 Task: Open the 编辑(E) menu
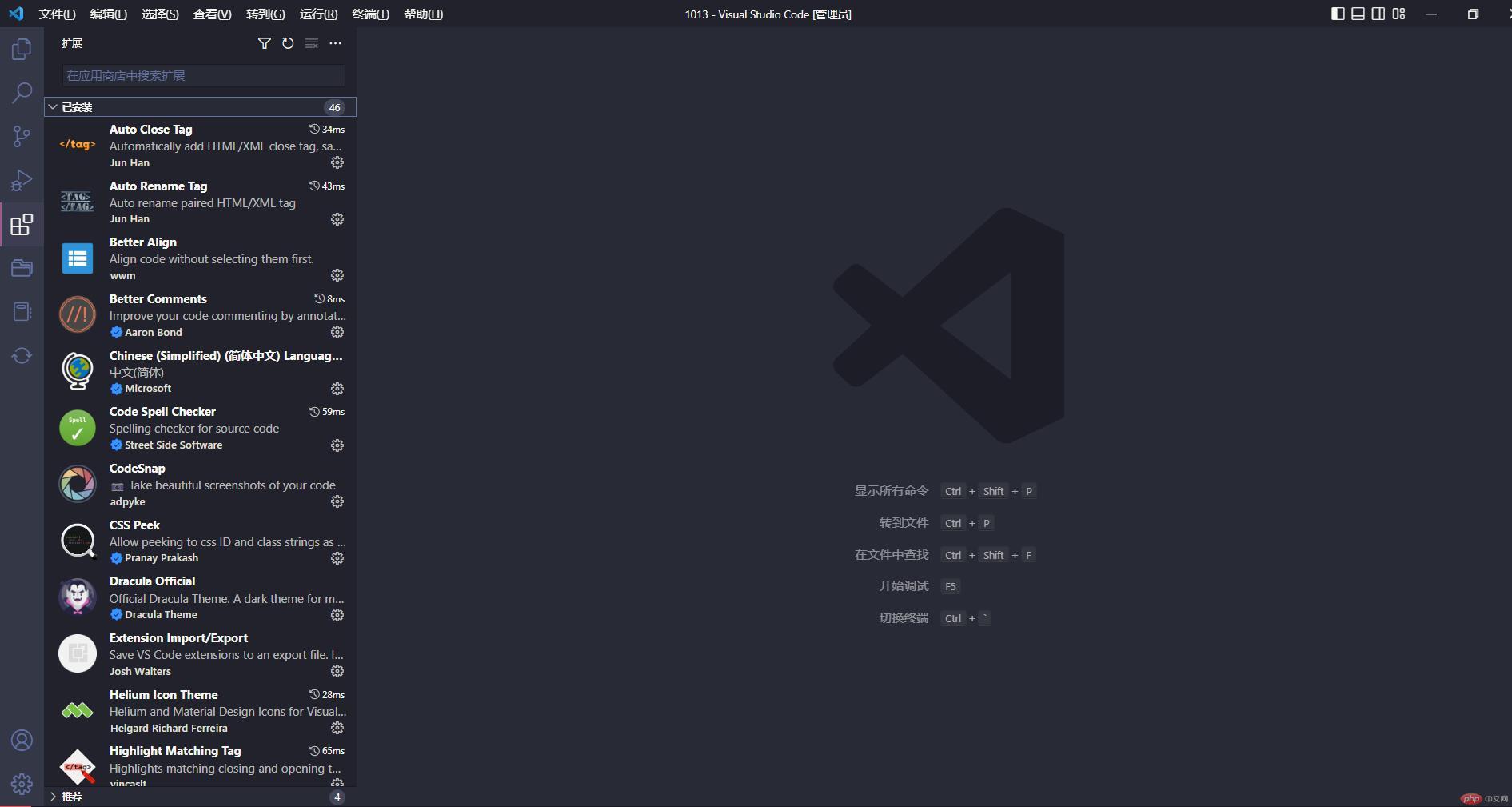coord(108,14)
